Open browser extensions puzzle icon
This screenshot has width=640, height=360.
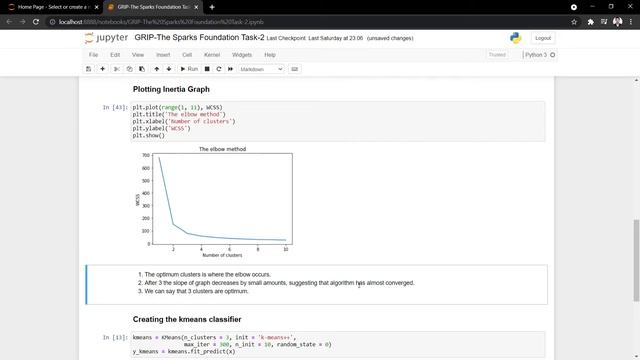590,22
